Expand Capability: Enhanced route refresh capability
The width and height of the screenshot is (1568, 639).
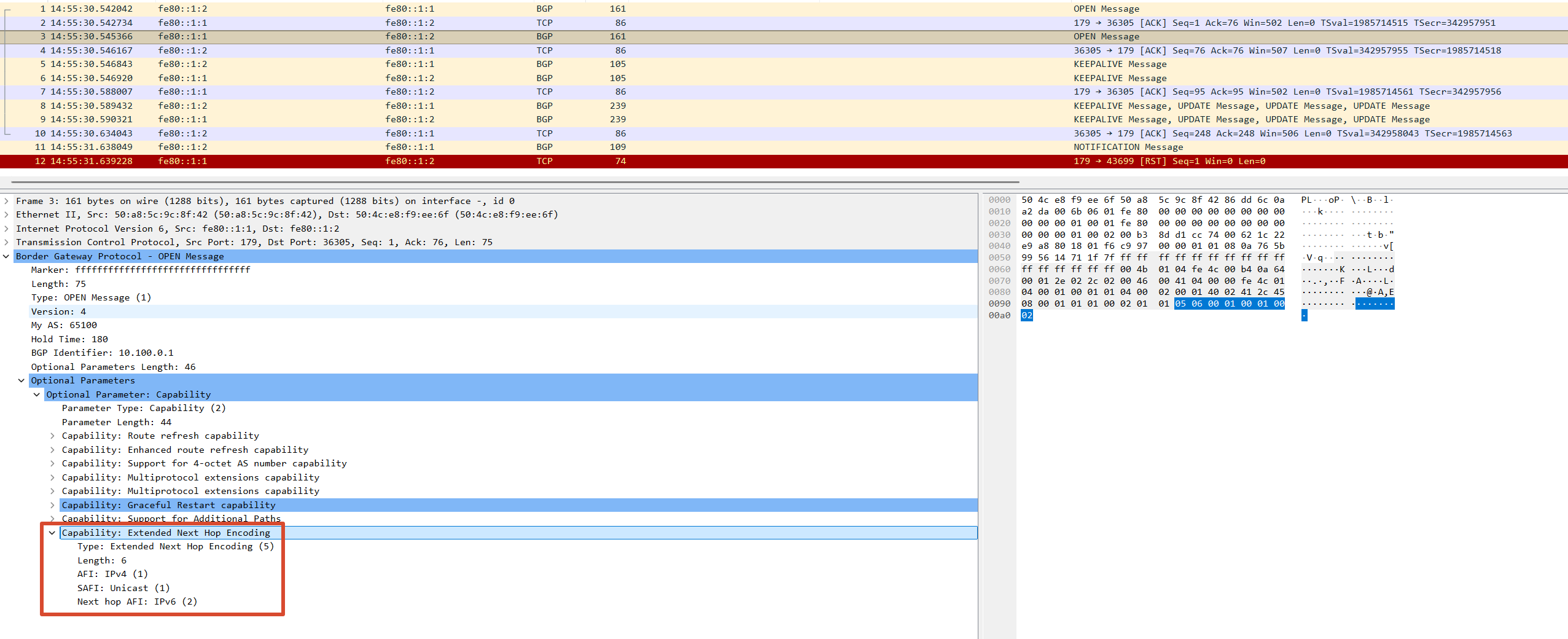pos(52,450)
